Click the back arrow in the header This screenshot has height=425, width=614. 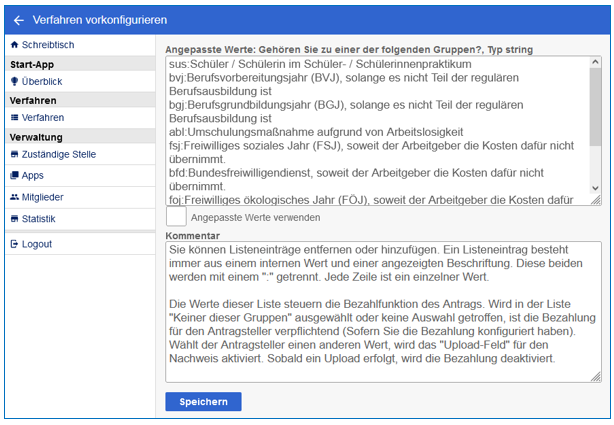coord(18,20)
